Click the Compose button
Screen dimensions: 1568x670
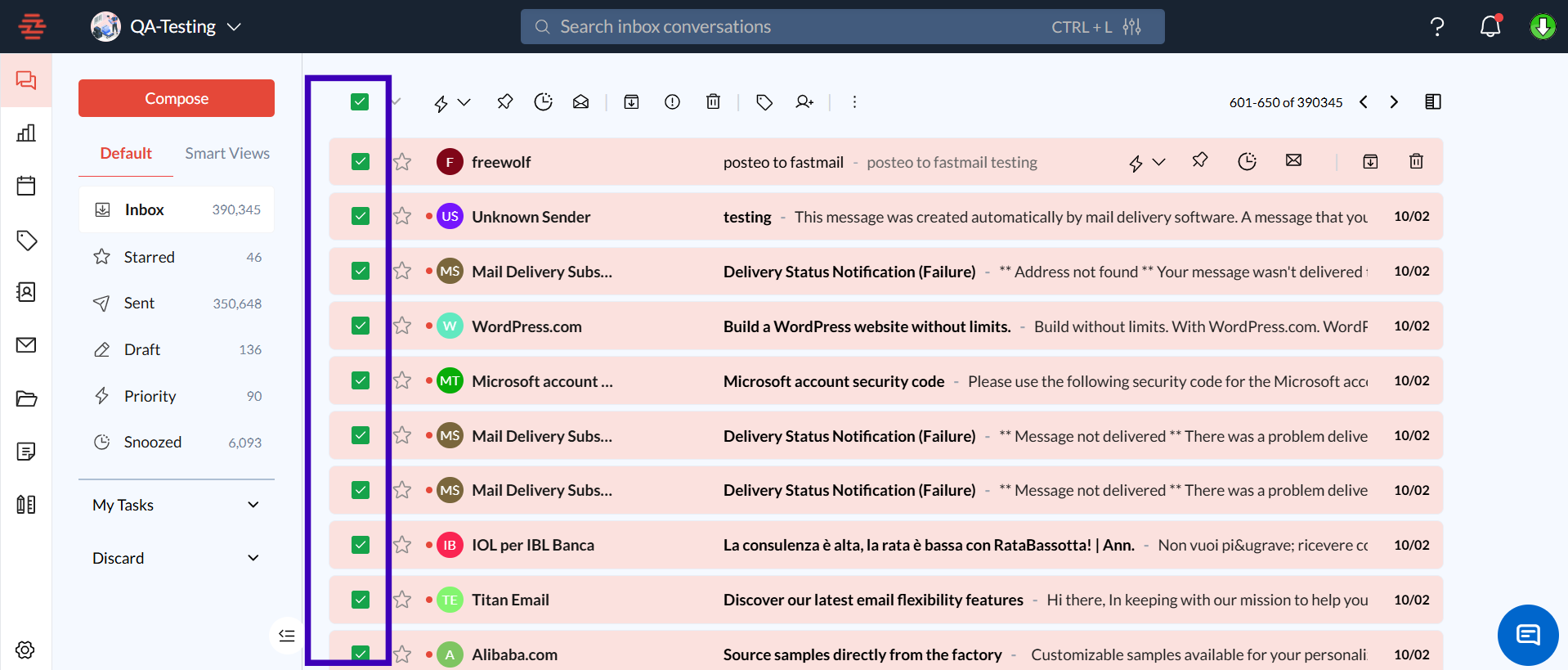(x=177, y=98)
